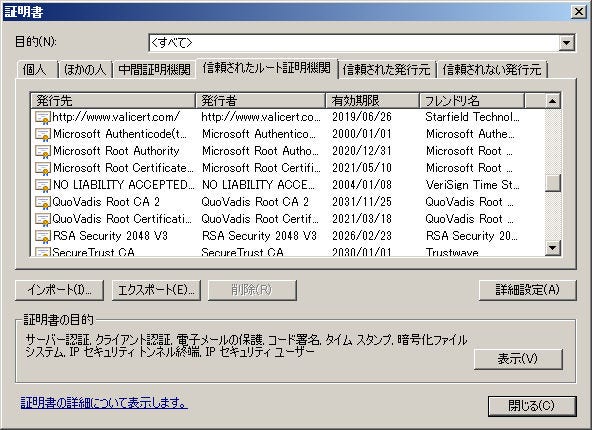Click the インポート(I)... button
This screenshot has height=430, width=592.
tap(59, 290)
